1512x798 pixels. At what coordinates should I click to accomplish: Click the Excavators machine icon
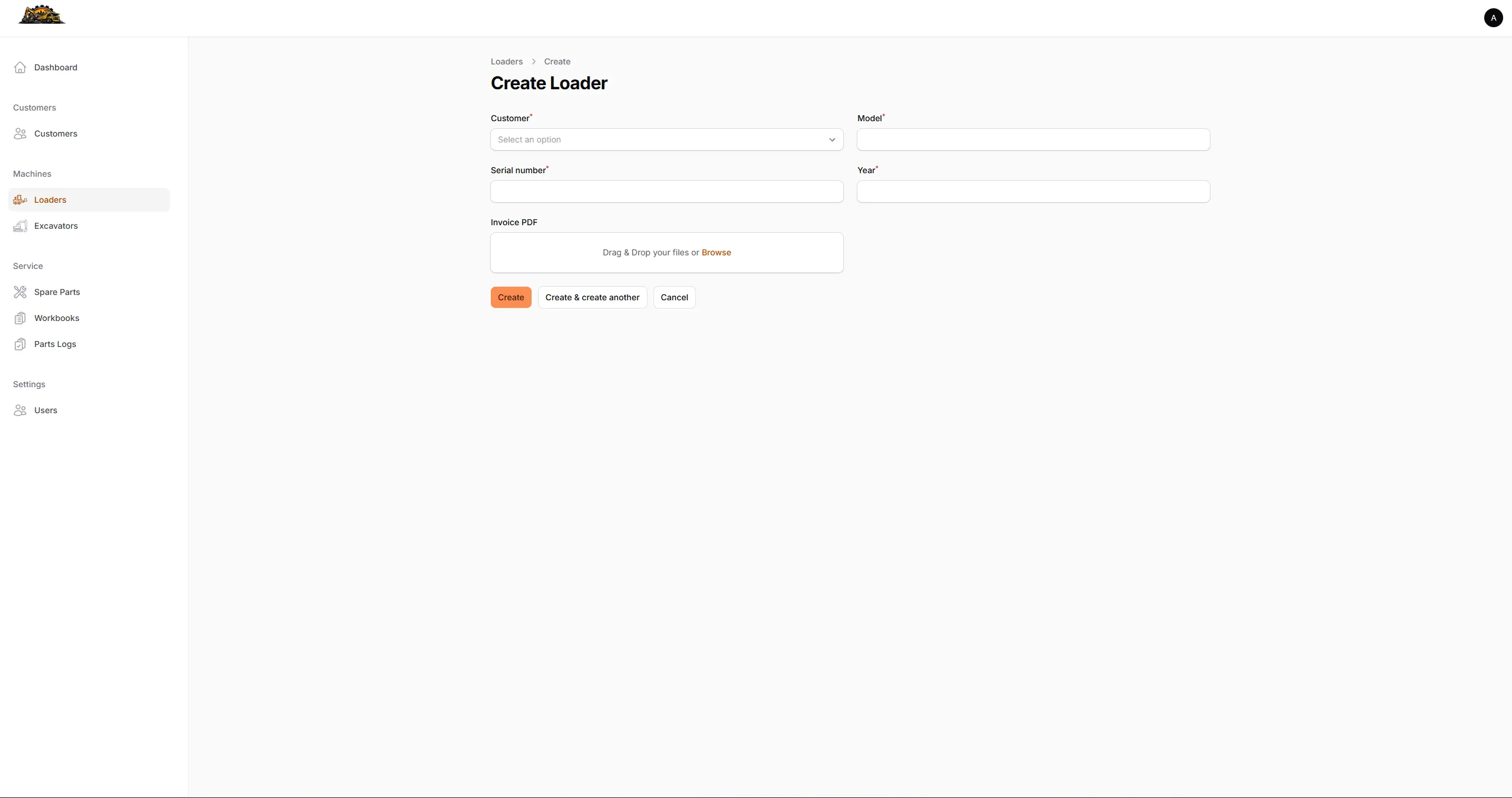[x=20, y=226]
